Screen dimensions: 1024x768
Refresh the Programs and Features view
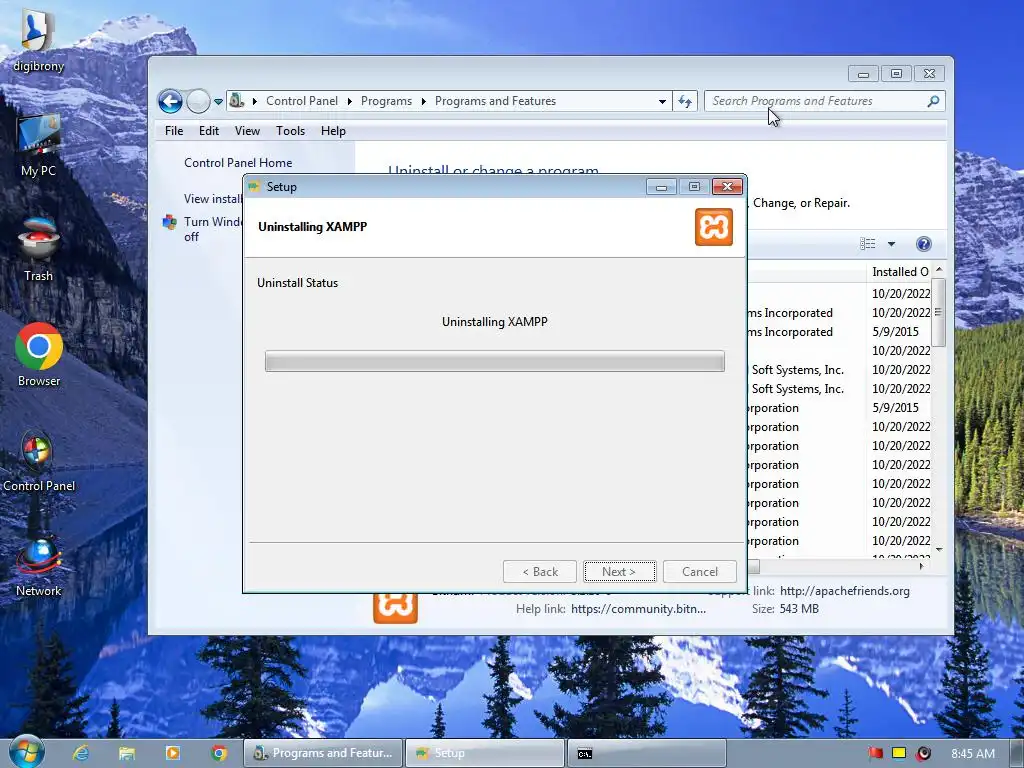tap(684, 101)
